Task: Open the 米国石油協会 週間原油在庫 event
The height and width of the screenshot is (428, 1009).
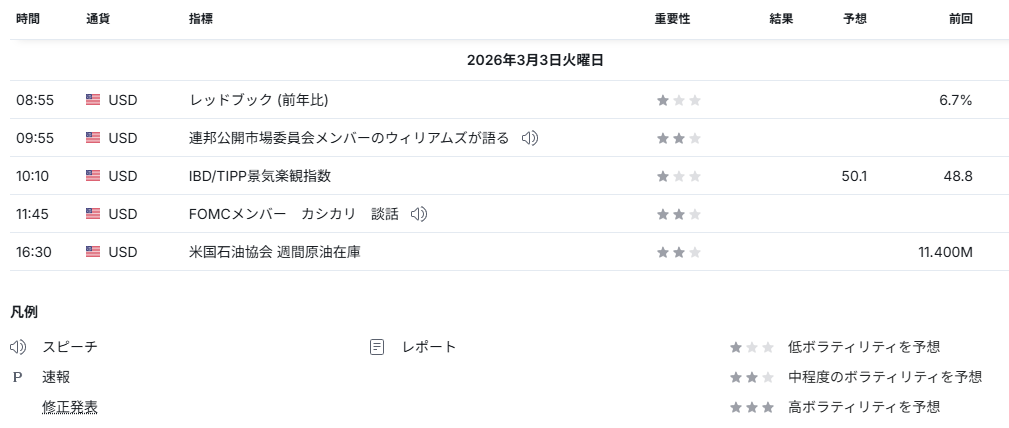Action: [x=275, y=252]
